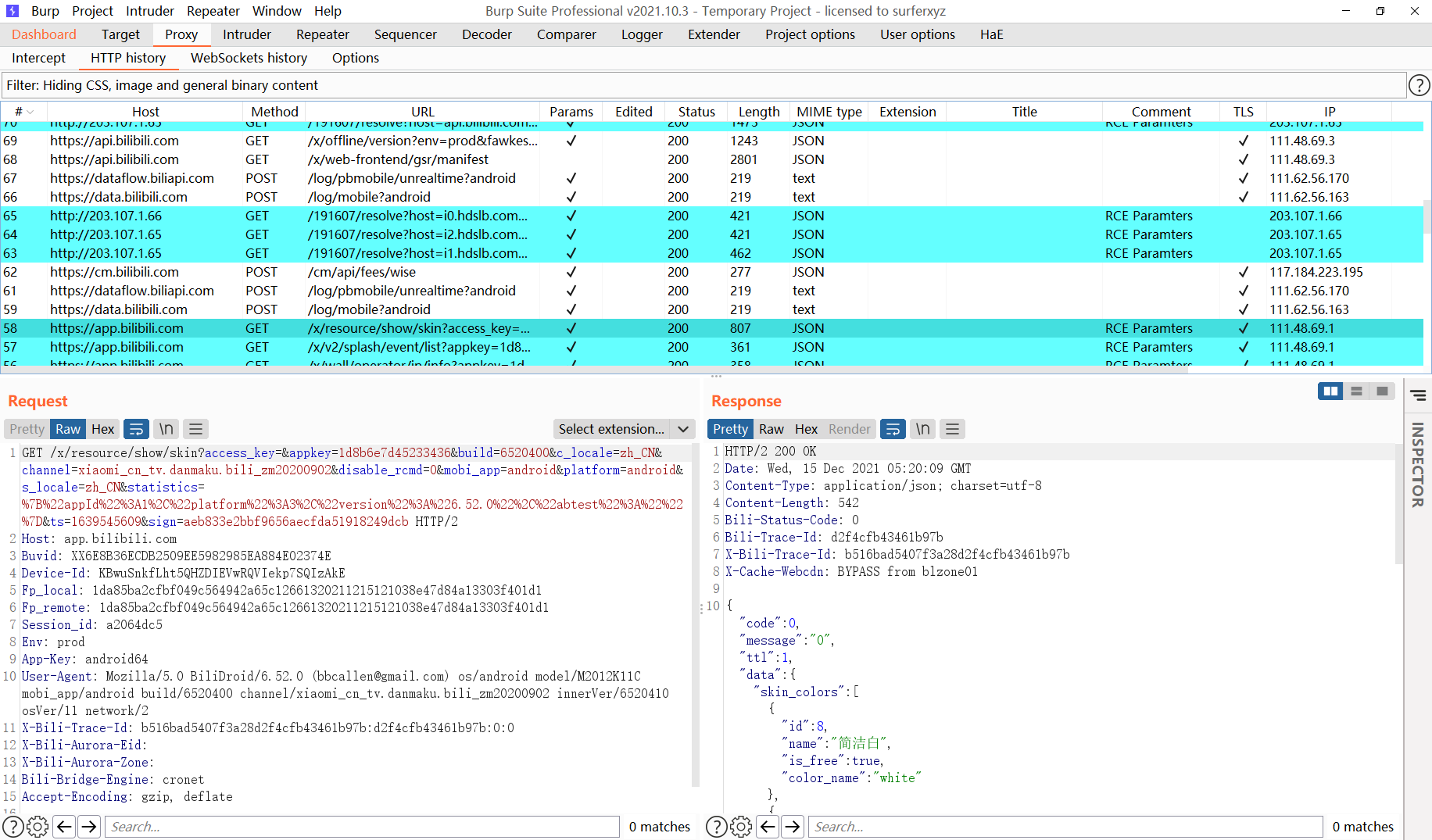
Task: Expand the Inspector panel icon
Action: pos(1418,396)
